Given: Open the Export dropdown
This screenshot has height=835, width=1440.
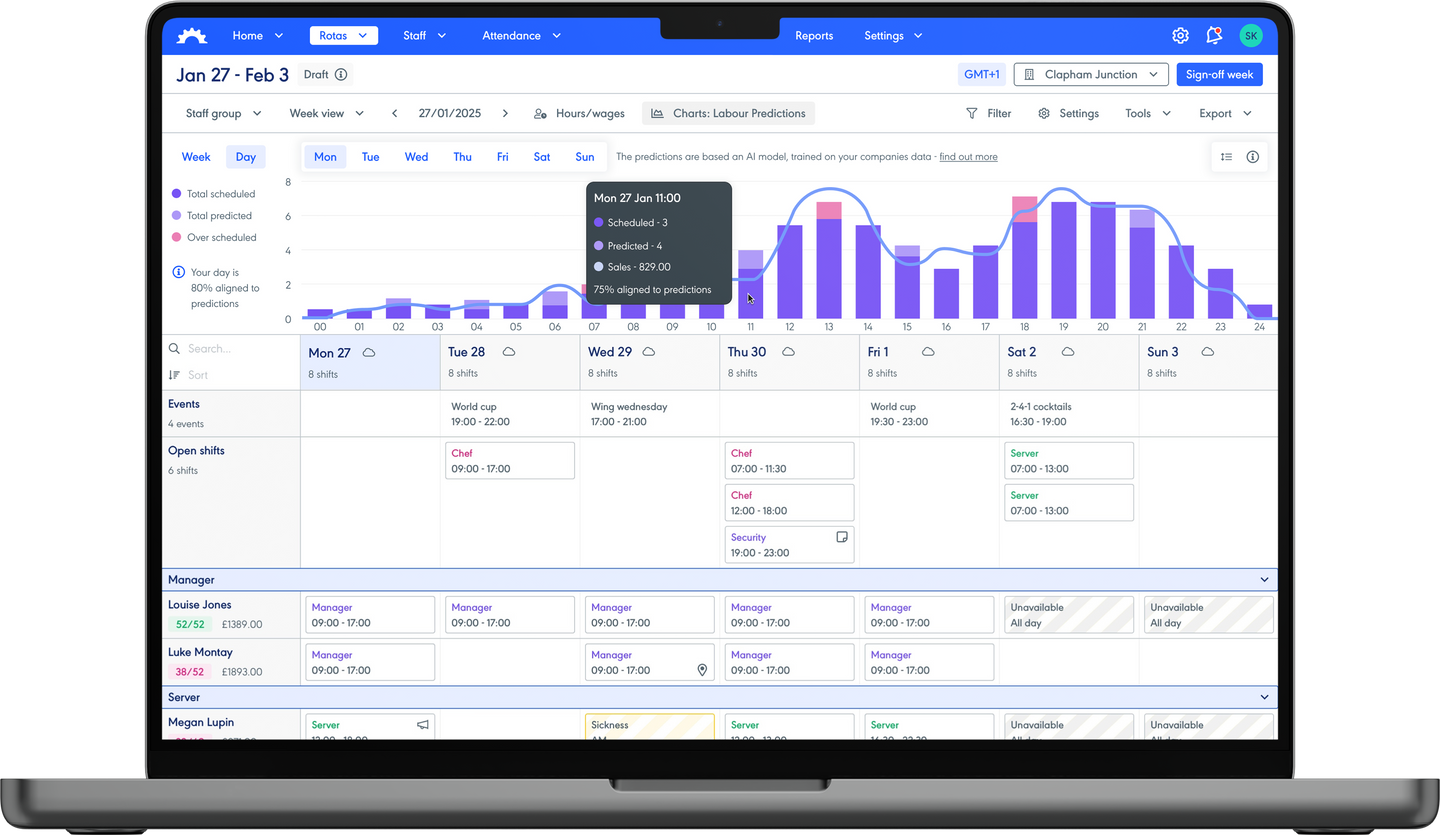Looking at the screenshot, I should [1224, 113].
